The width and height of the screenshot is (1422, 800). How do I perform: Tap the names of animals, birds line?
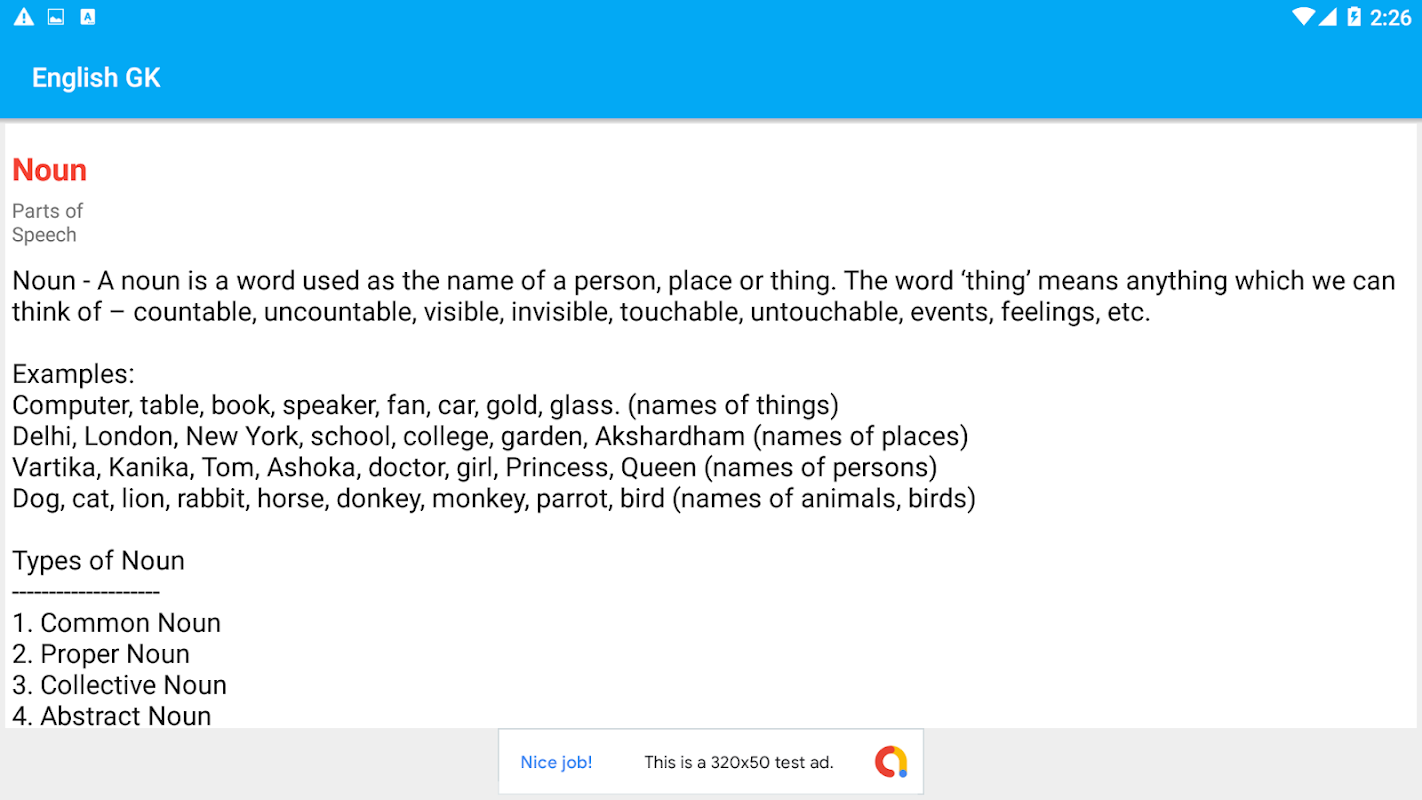493,498
